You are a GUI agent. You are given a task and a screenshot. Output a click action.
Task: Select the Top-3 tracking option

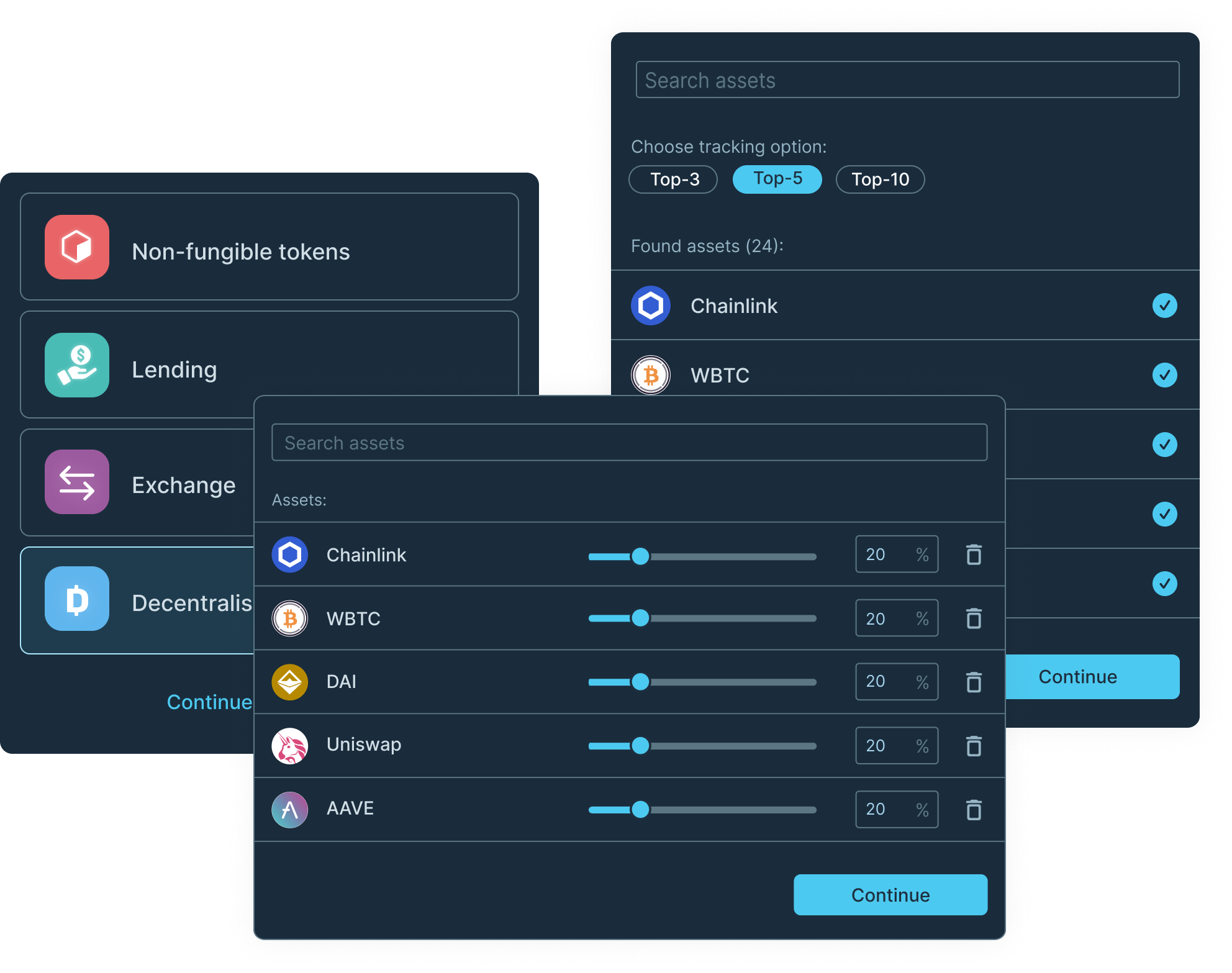674,179
